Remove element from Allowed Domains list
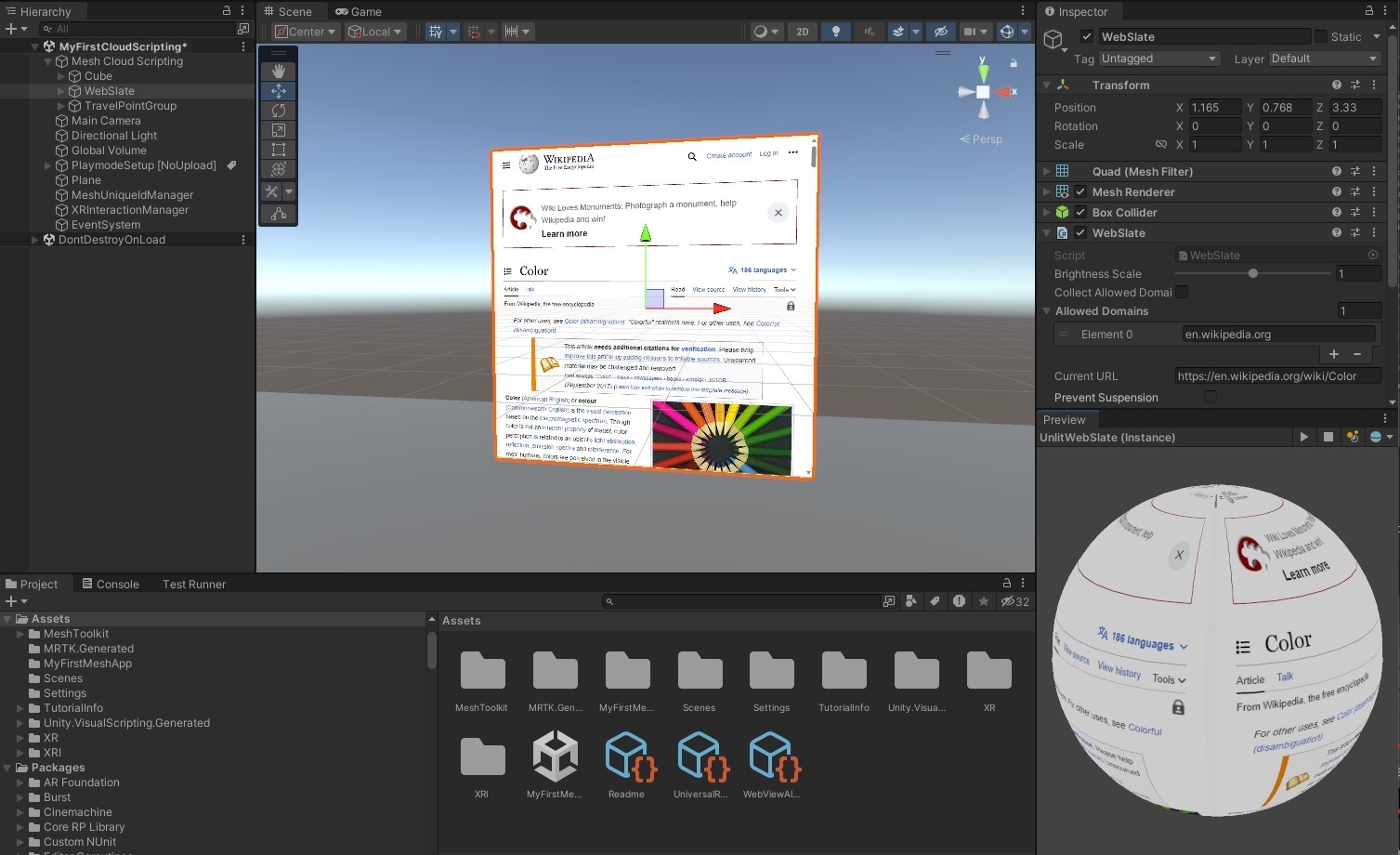Viewport: 1400px width, 855px height. [x=1357, y=354]
